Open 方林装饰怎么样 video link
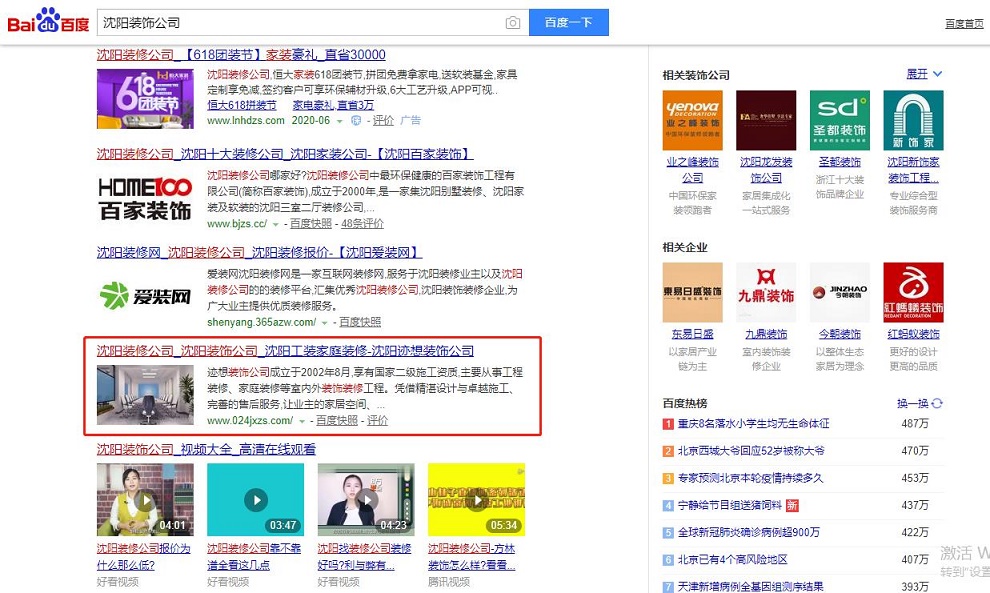This screenshot has width=990, height=593. pos(472,556)
